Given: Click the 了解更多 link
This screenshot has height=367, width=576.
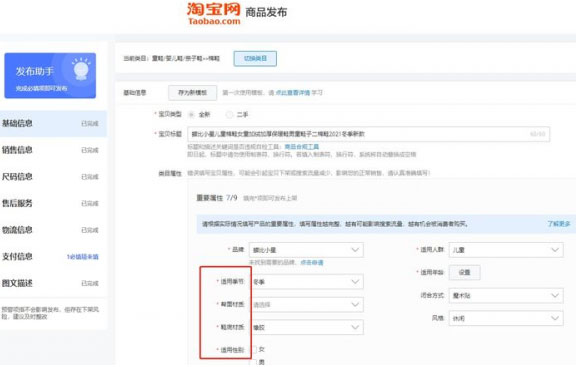Looking at the screenshot, I should (559, 224).
